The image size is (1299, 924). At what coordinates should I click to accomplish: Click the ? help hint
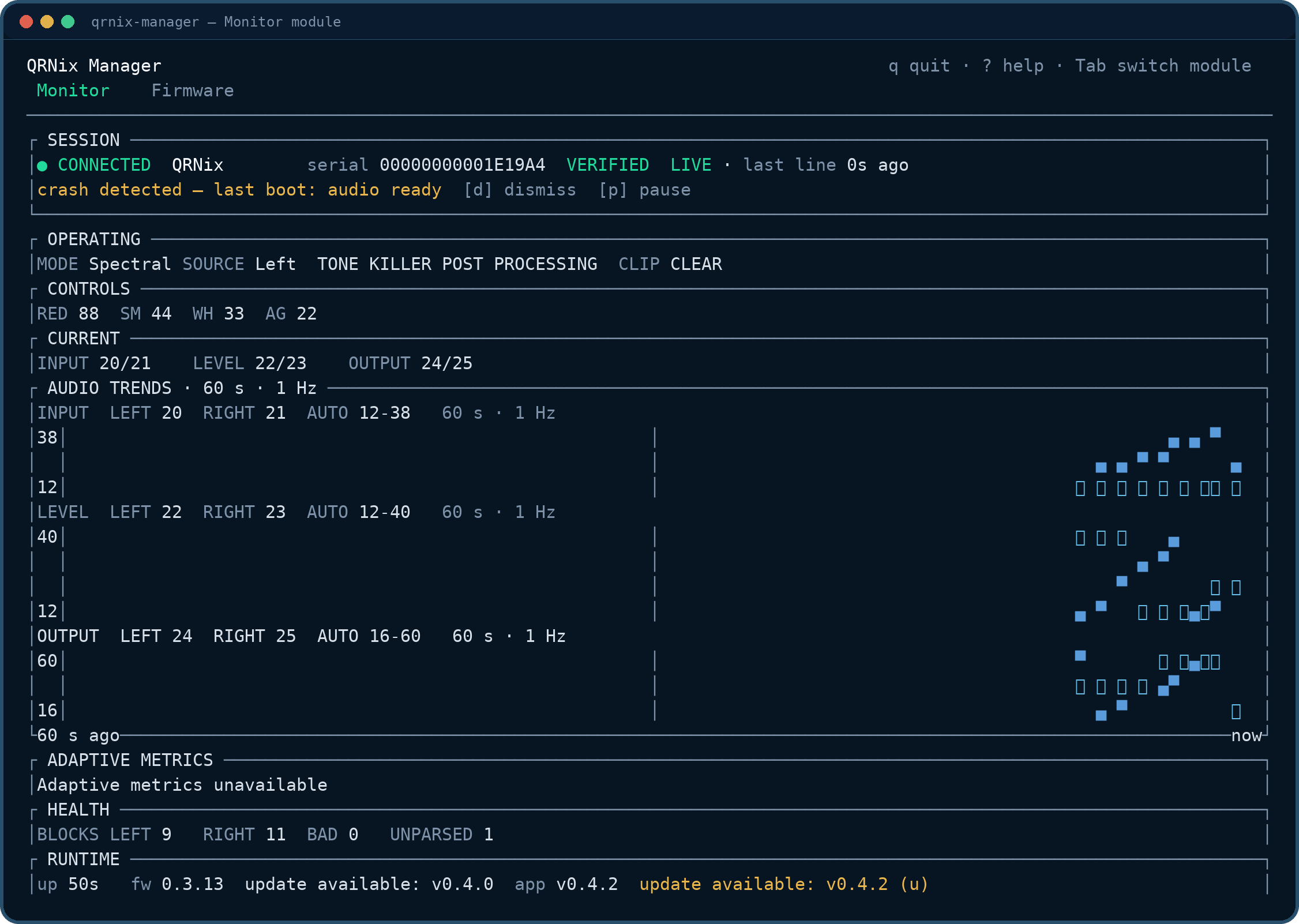click(1013, 66)
